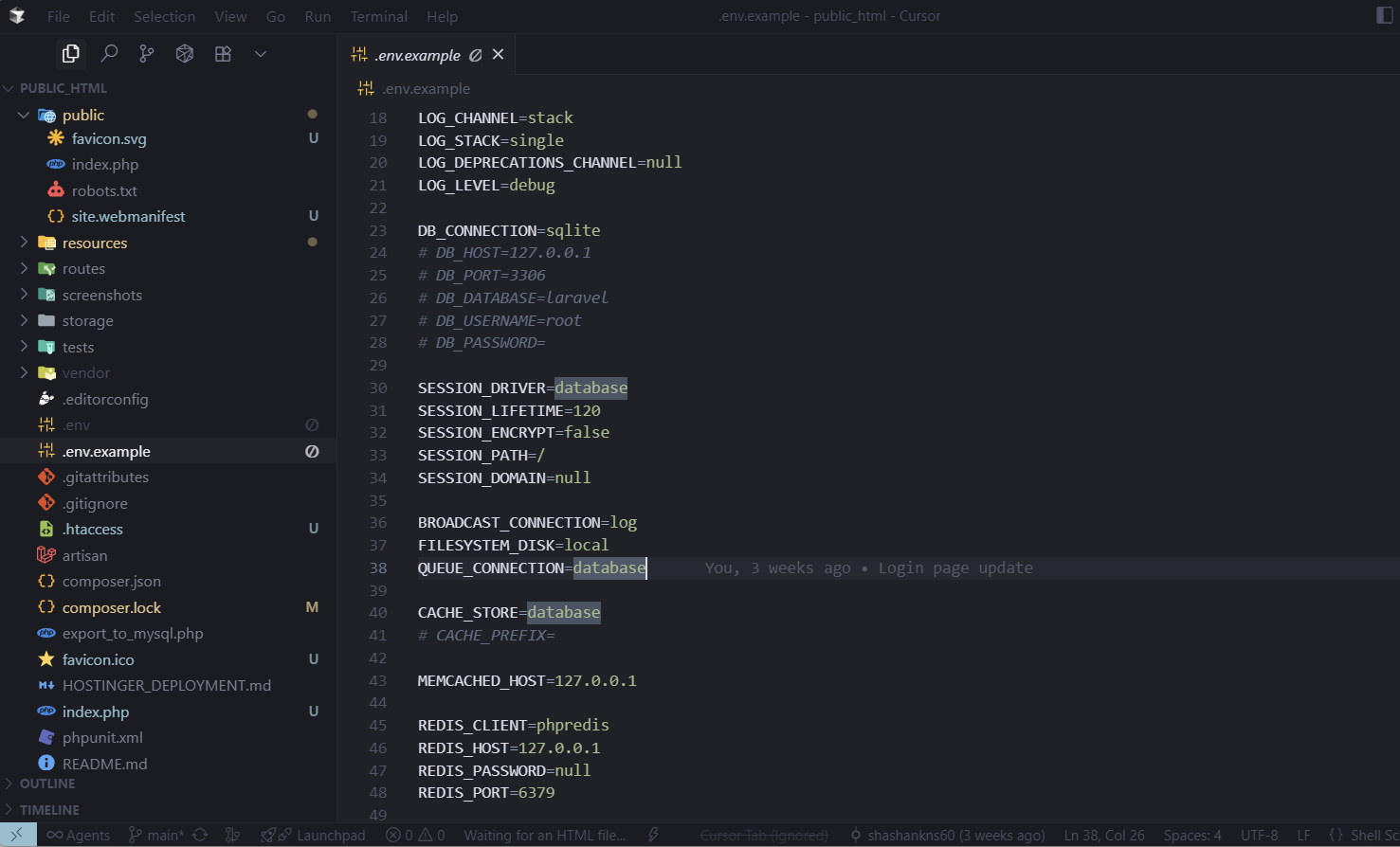Open the Agents panel from the status bar

(x=77, y=835)
